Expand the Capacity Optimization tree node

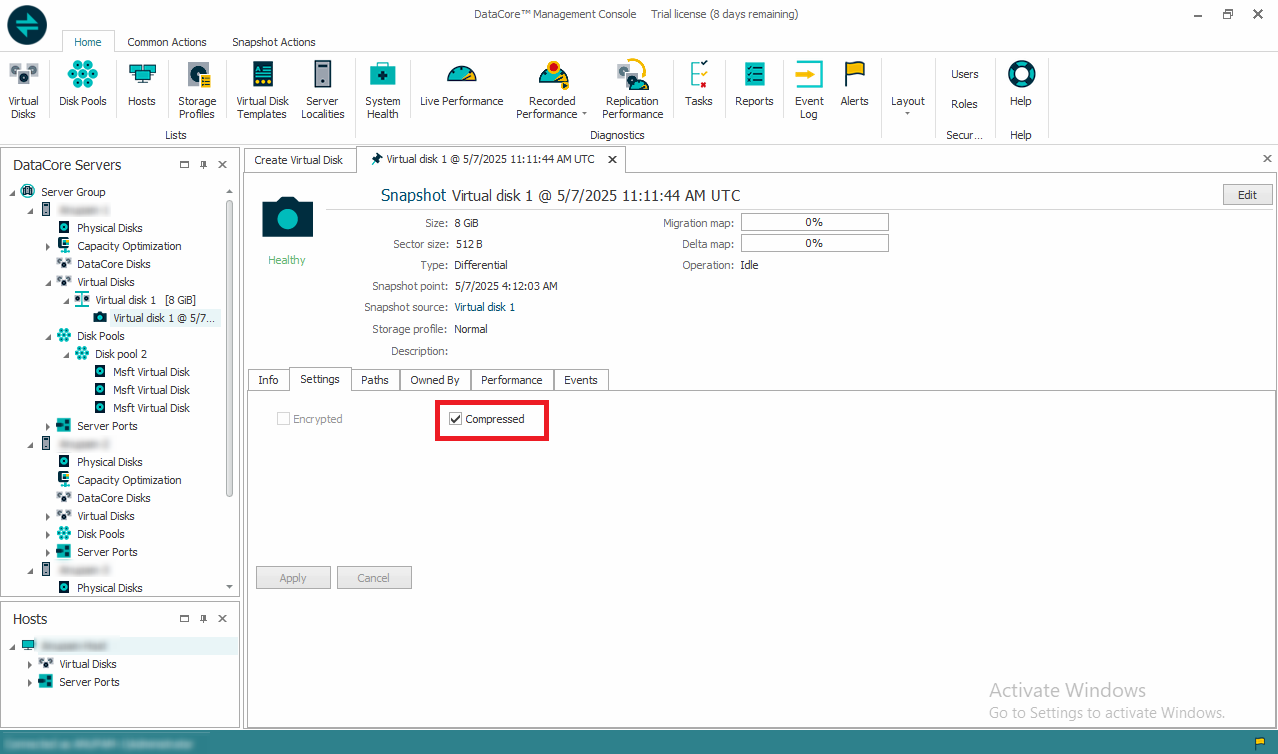[47, 246]
